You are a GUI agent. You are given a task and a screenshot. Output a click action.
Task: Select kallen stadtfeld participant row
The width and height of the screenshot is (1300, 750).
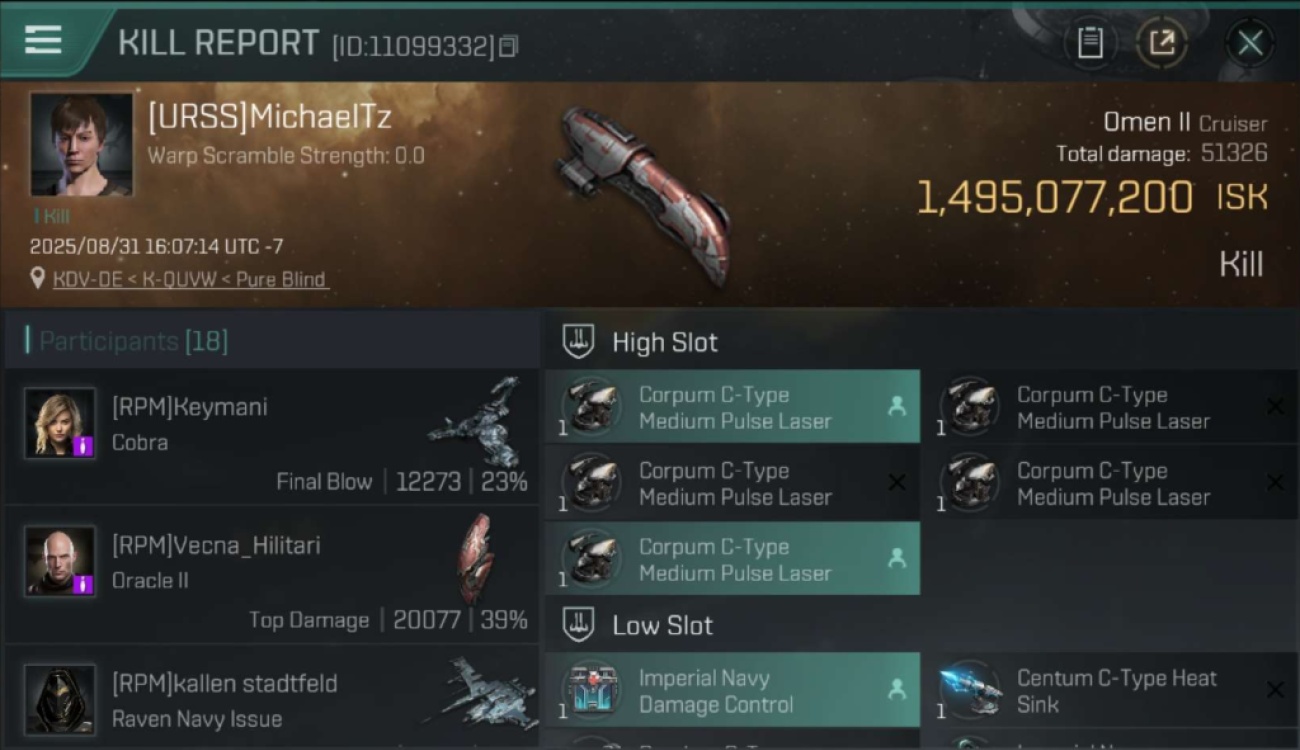(x=272, y=699)
